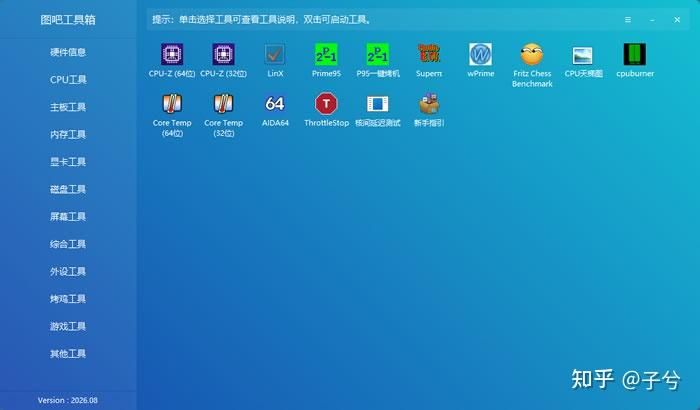Switch to the 硬件信息 category
Screen dimensions: 700x410
tap(68, 52)
